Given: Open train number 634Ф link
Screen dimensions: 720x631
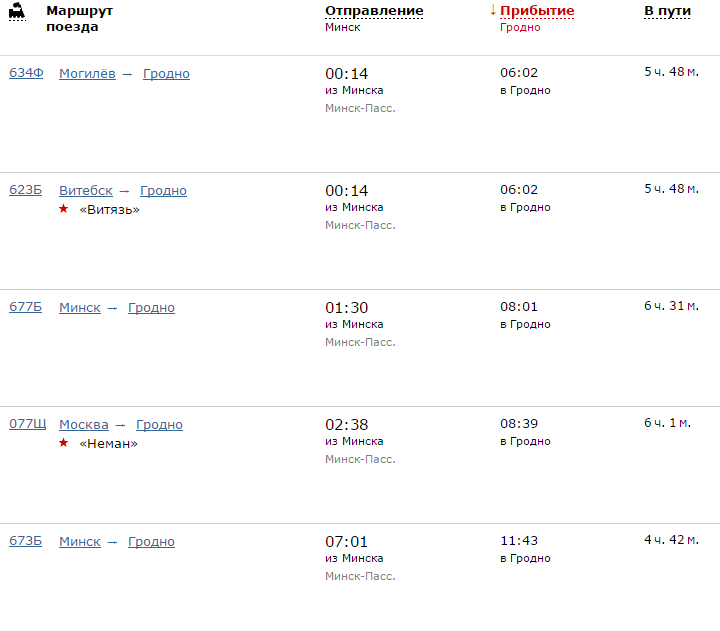Looking at the screenshot, I should pyautogui.click(x=26, y=74).
